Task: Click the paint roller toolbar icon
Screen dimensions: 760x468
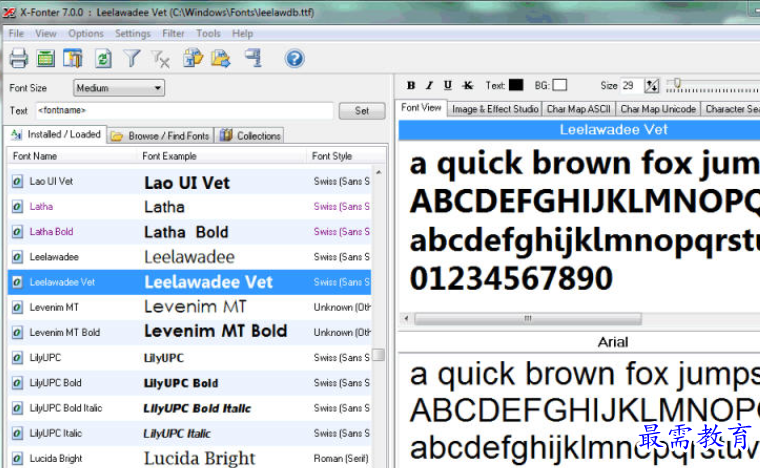Action: pyautogui.click(x=253, y=58)
